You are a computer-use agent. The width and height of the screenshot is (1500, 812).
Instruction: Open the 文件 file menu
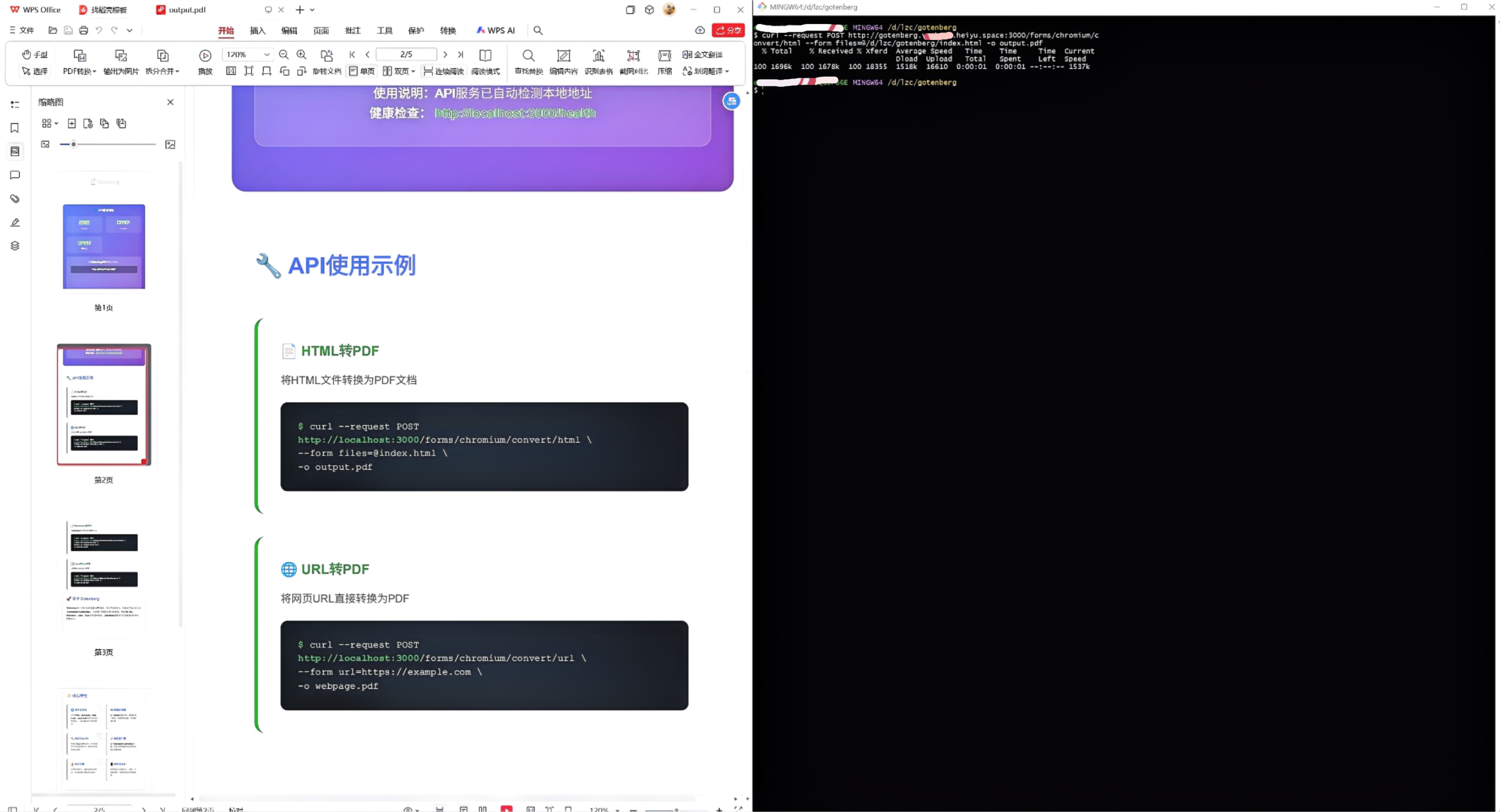pyautogui.click(x=22, y=30)
